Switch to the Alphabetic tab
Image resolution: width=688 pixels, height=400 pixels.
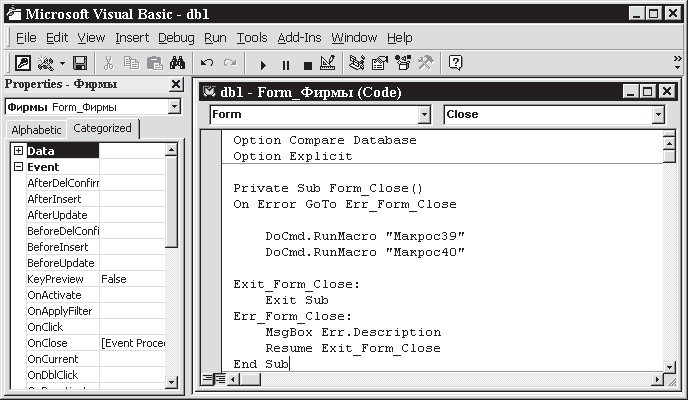click(36, 130)
